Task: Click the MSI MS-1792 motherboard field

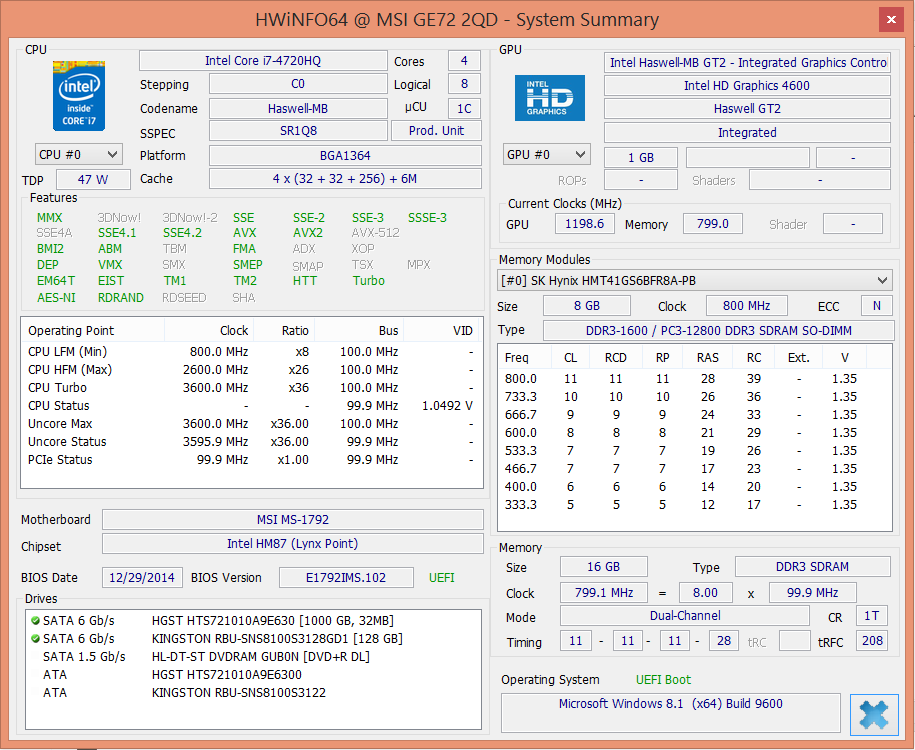Action: coord(293,519)
